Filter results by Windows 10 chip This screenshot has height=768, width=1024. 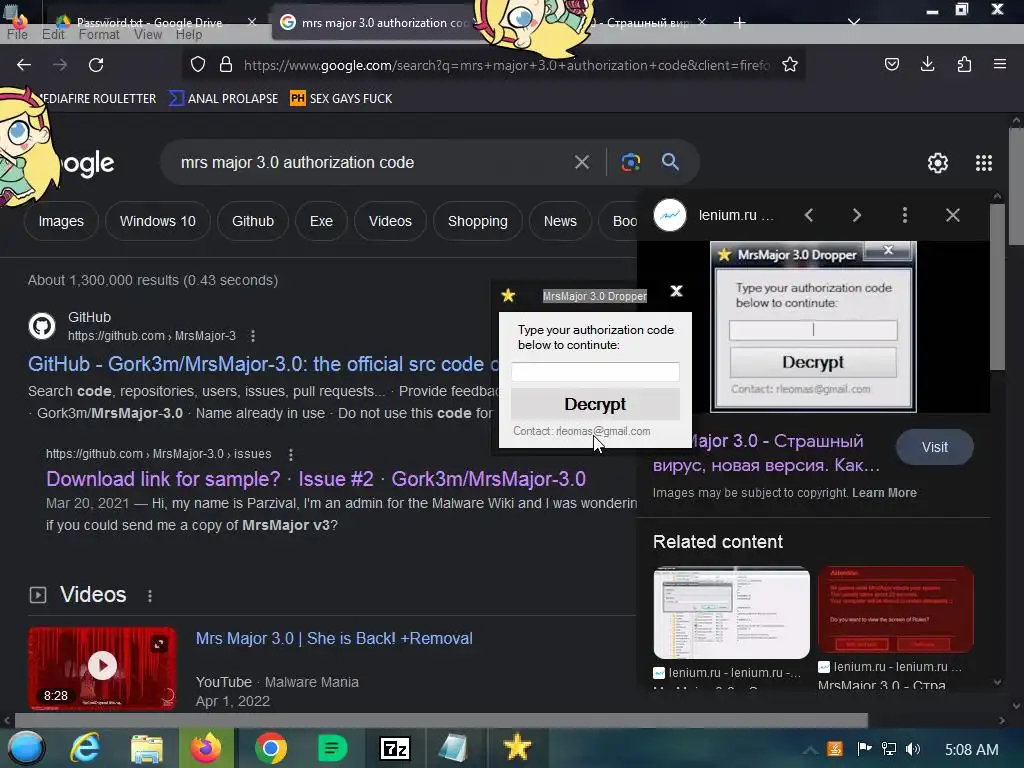coord(157,221)
